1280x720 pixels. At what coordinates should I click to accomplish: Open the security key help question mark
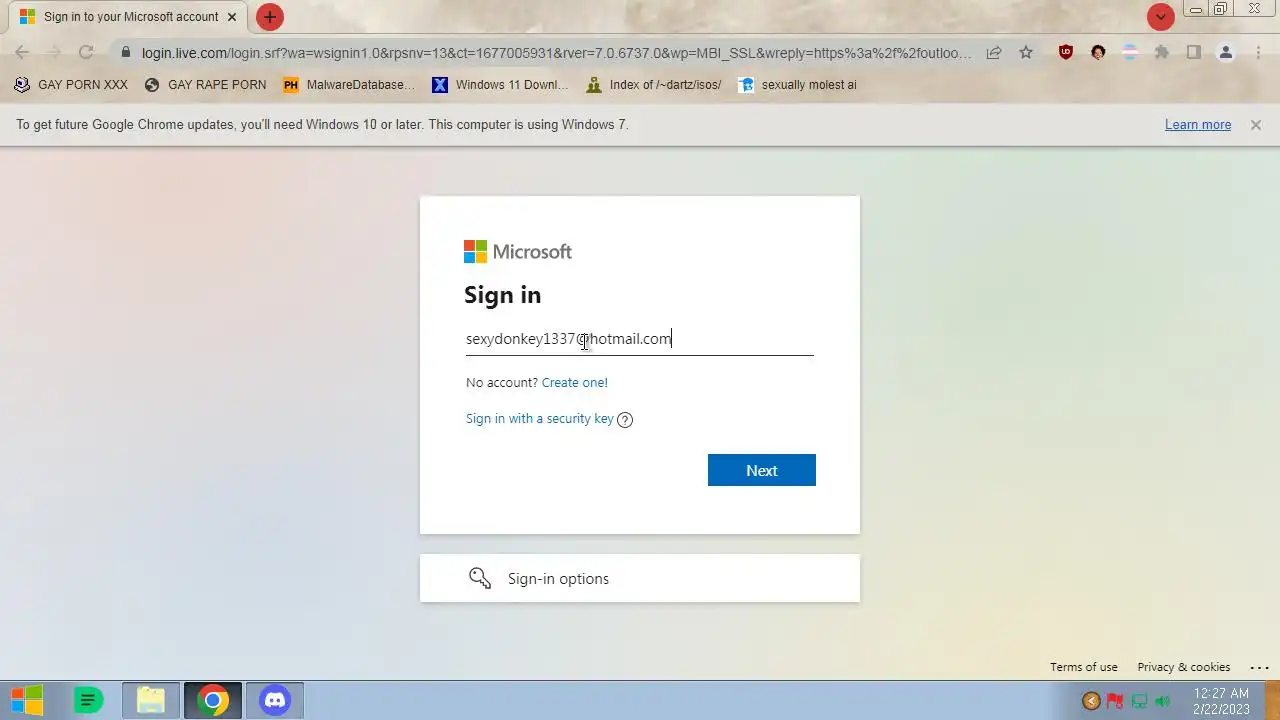(x=625, y=420)
